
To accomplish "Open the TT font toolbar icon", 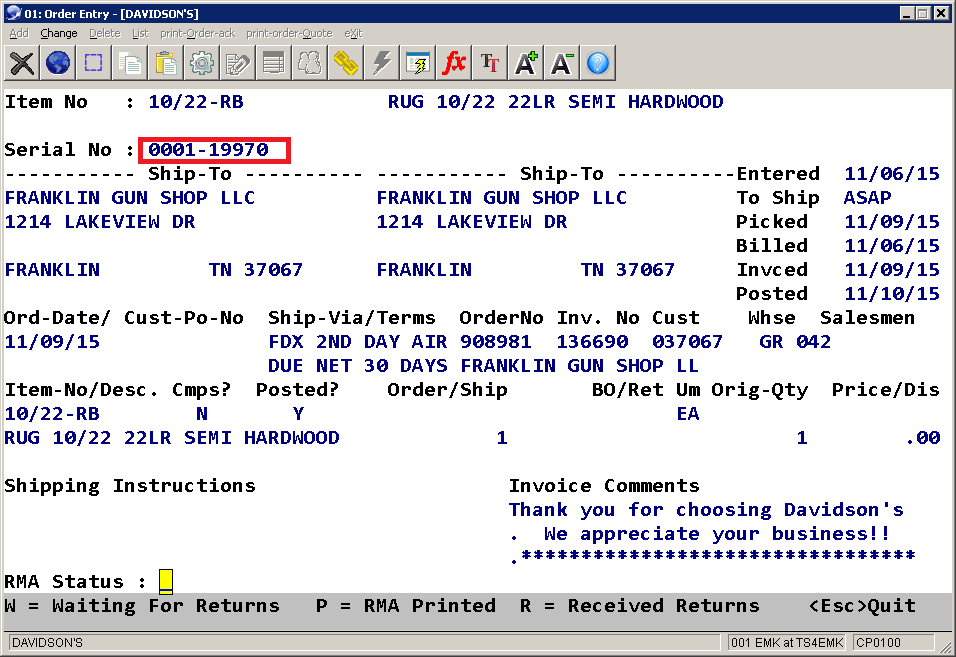I will click(490, 63).
